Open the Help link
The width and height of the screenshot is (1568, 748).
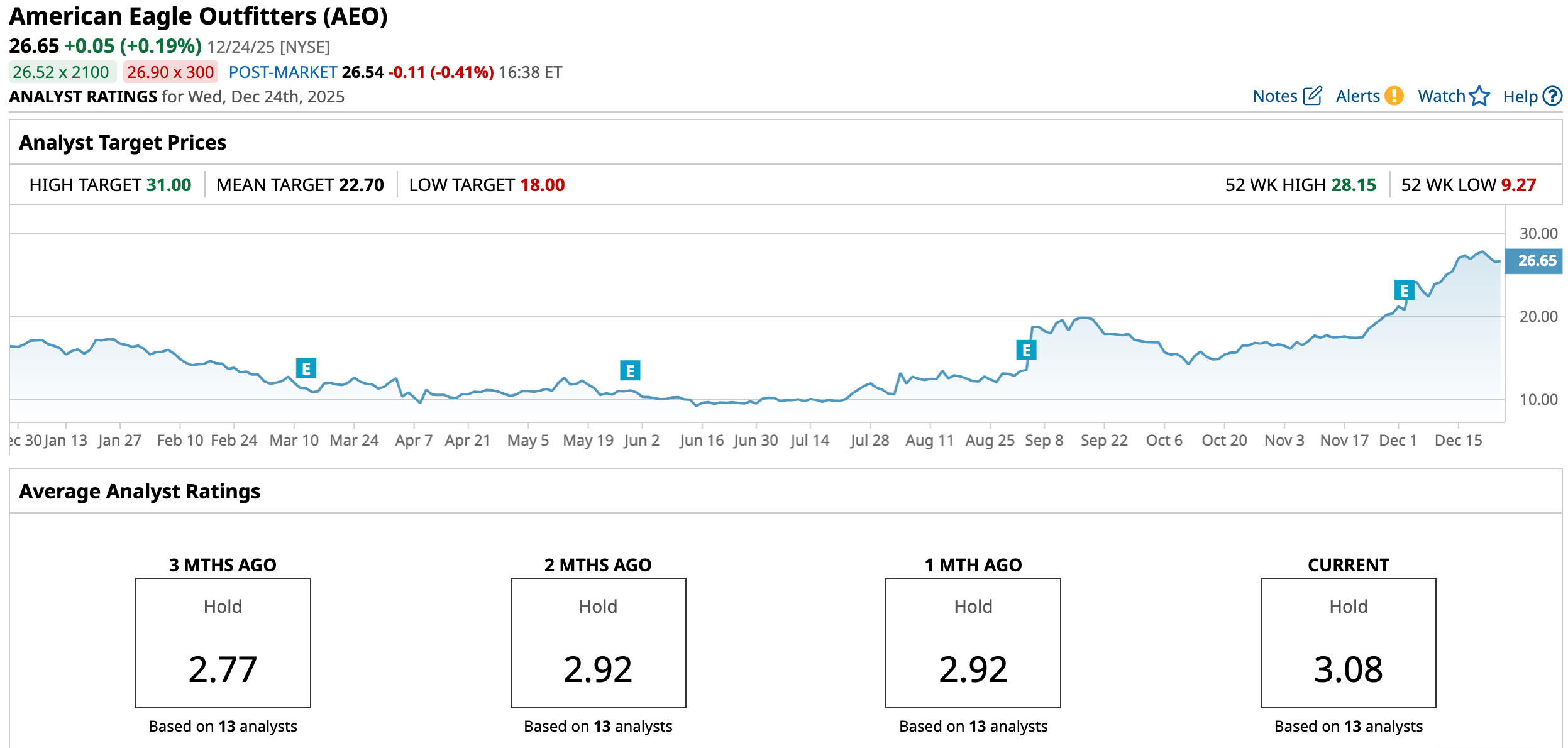point(1520,97)
